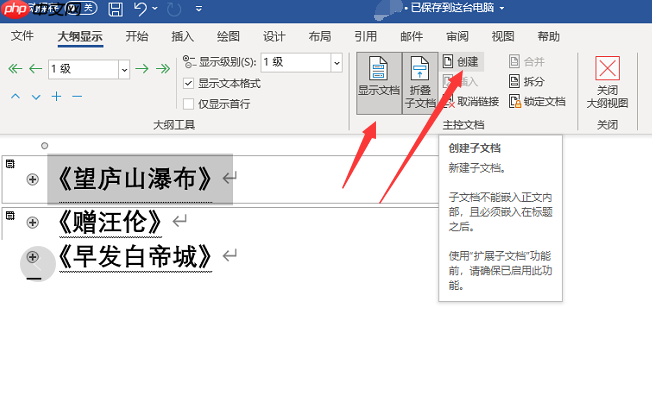This screenshot has width=652, height=400.
Task: Expand heading 《望庐山瀑布》 plus symbol
Action: [x=32, y=180]
